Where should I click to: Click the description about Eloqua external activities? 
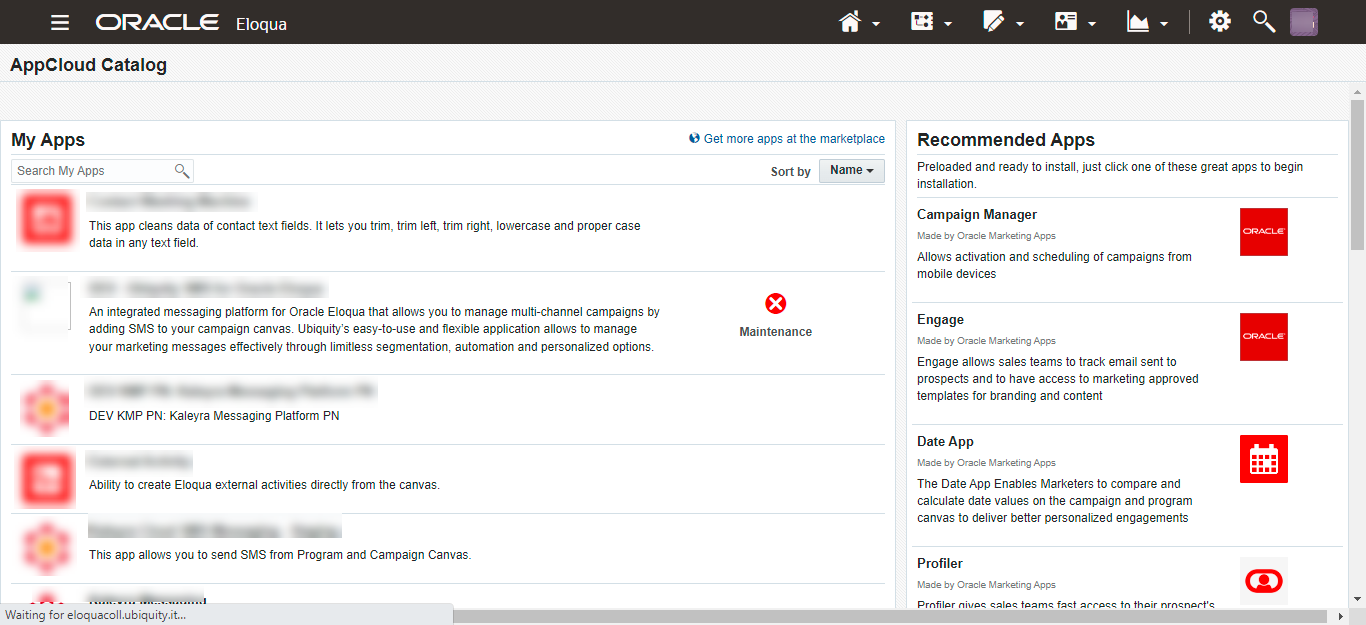pyautogui.click(x=264, y=485)
